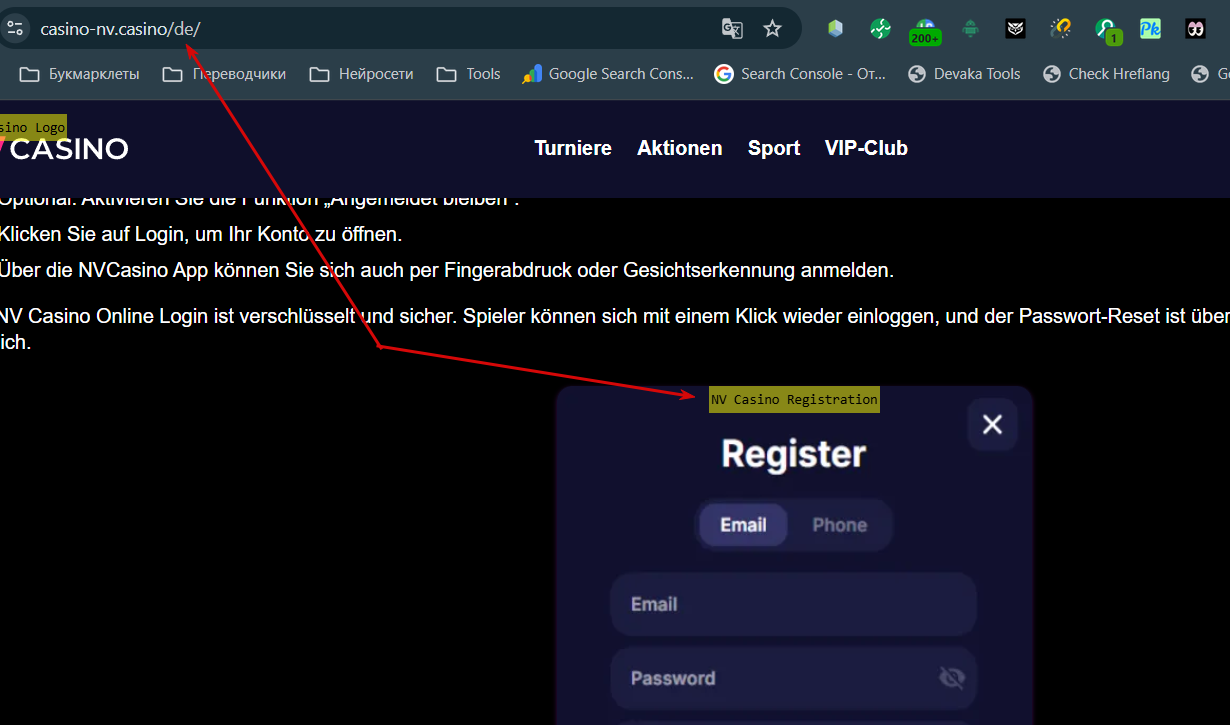
Task: Select the Phone registration tab
Action: (x=839, y=525)
